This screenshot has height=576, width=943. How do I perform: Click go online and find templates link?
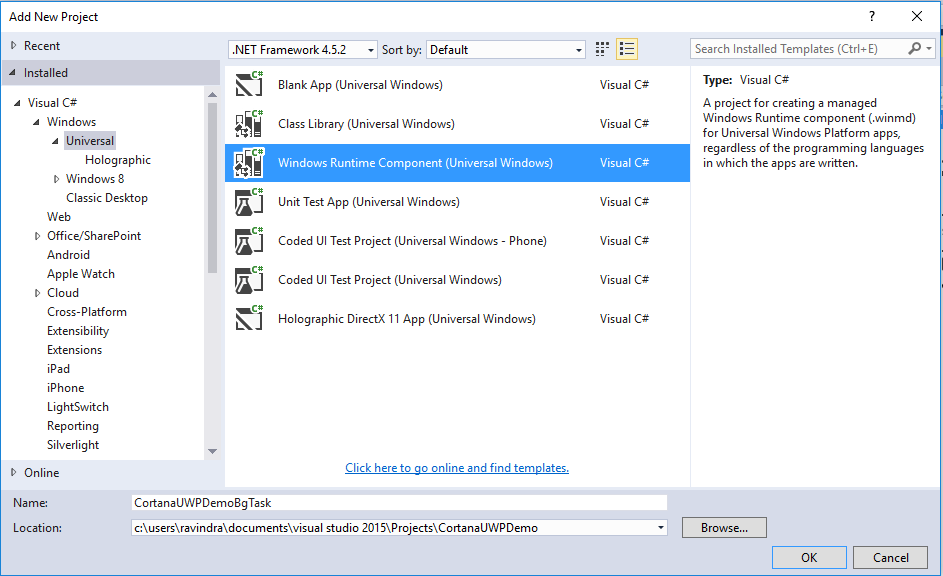pos(457,468)
